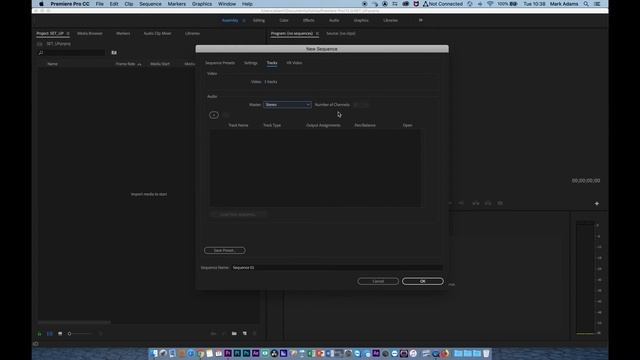Open Trash in the Dock

(x=486, y=353)
